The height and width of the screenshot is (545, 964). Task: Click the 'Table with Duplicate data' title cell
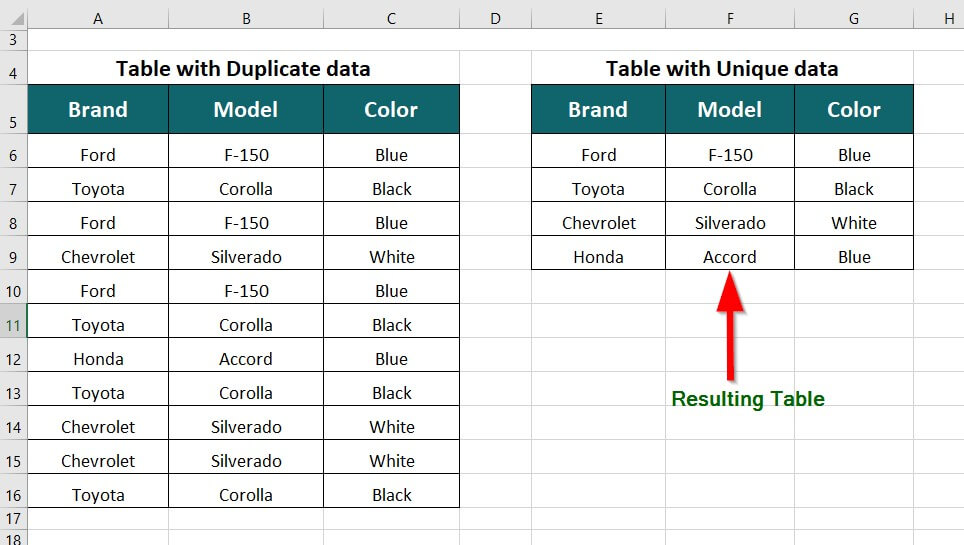[x=243, y=69]
